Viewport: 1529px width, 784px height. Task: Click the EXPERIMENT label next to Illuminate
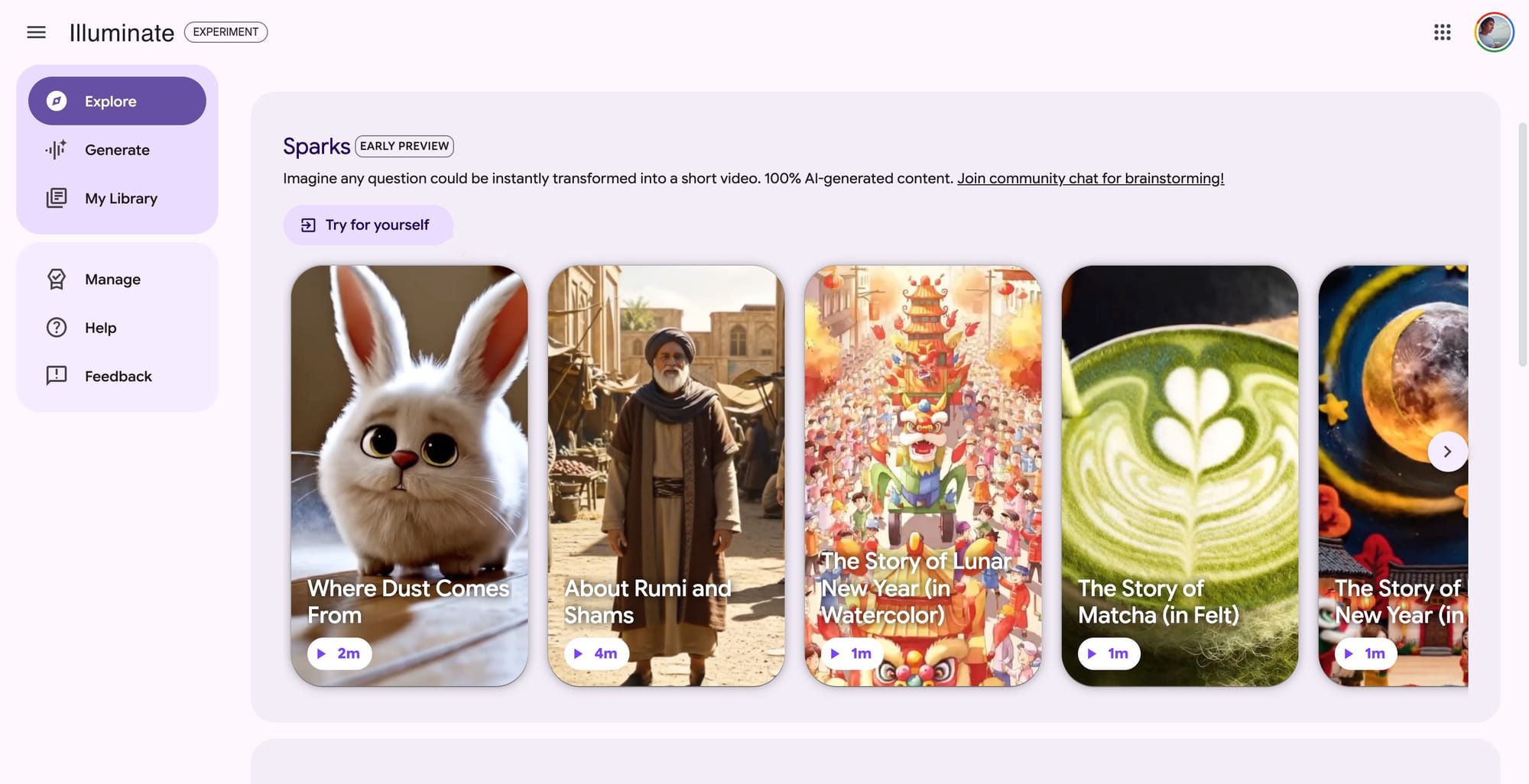pos(226,32)
